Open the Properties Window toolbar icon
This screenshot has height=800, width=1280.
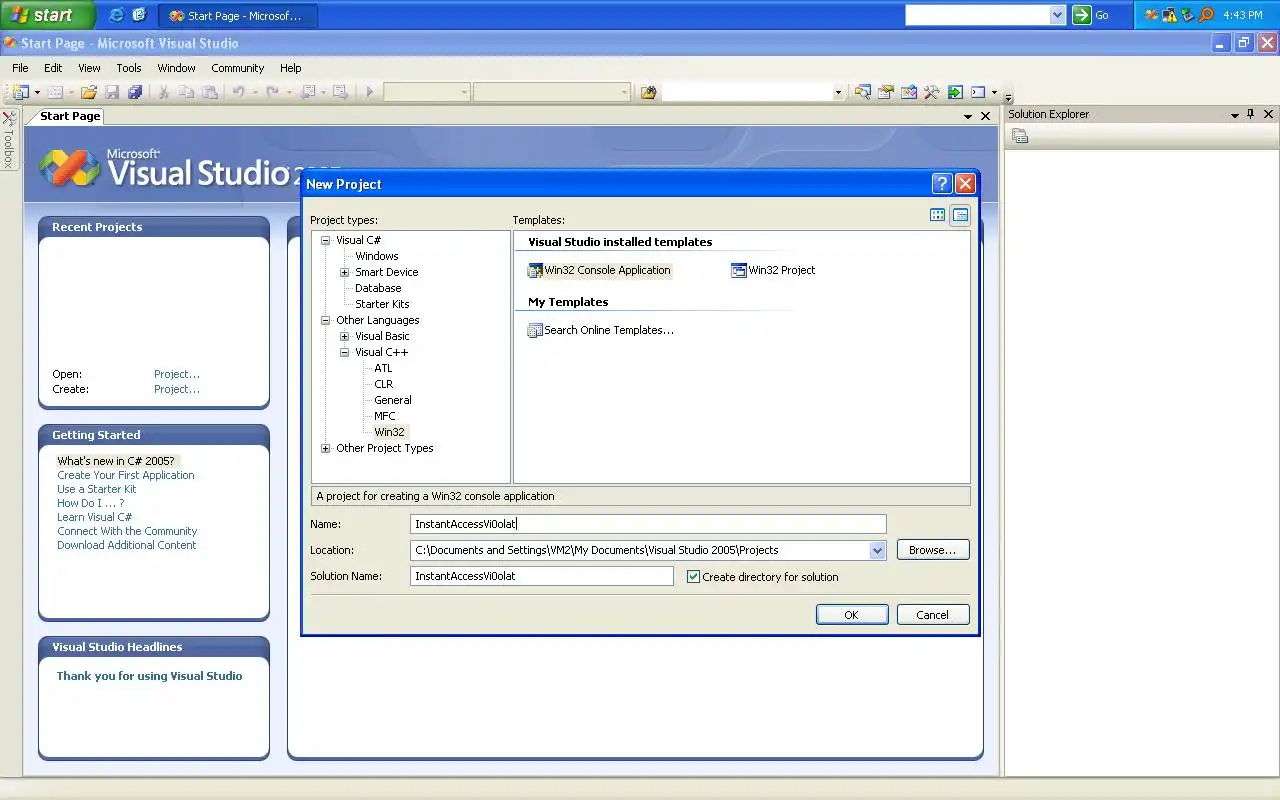tap(885, 92)
